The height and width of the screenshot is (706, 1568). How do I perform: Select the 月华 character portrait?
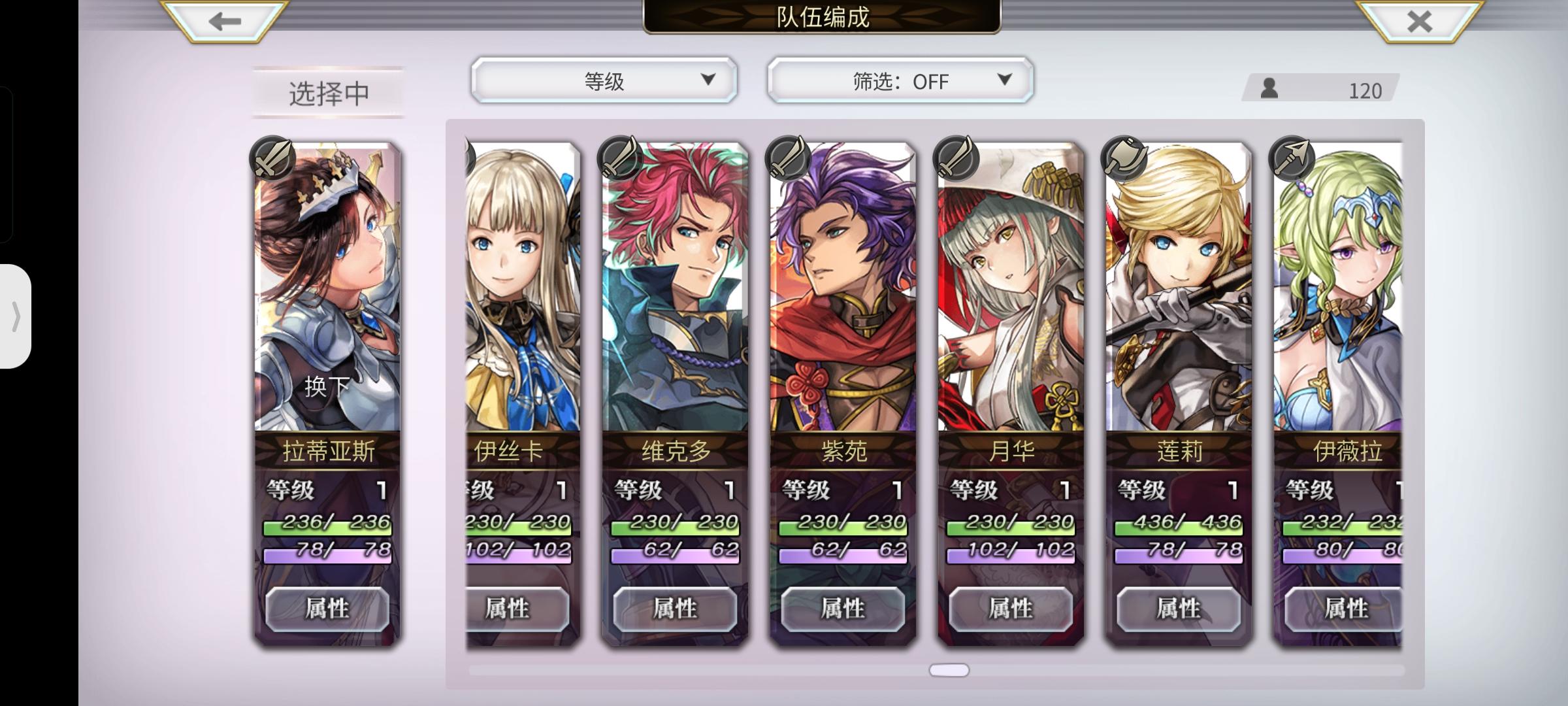1011,288
